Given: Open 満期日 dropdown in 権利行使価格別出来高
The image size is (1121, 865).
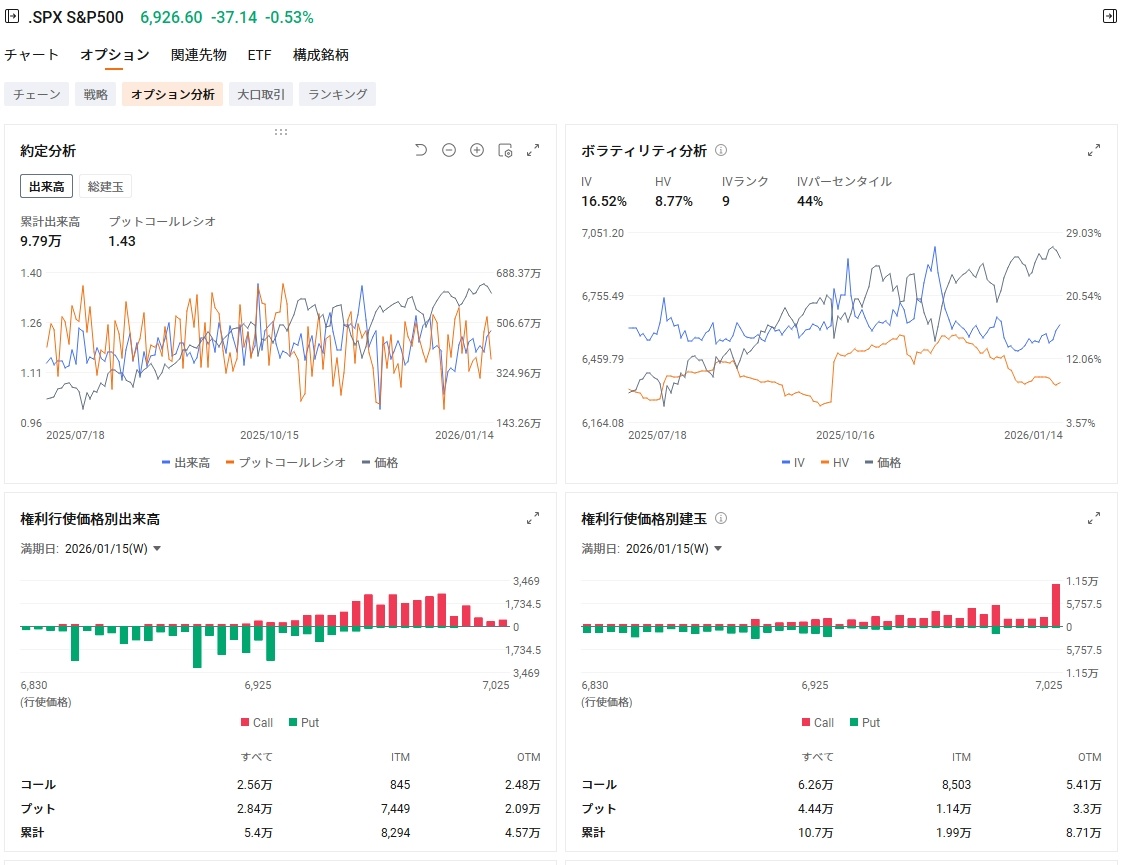Looking at the screenshot, I should click(x=113, y=549).
